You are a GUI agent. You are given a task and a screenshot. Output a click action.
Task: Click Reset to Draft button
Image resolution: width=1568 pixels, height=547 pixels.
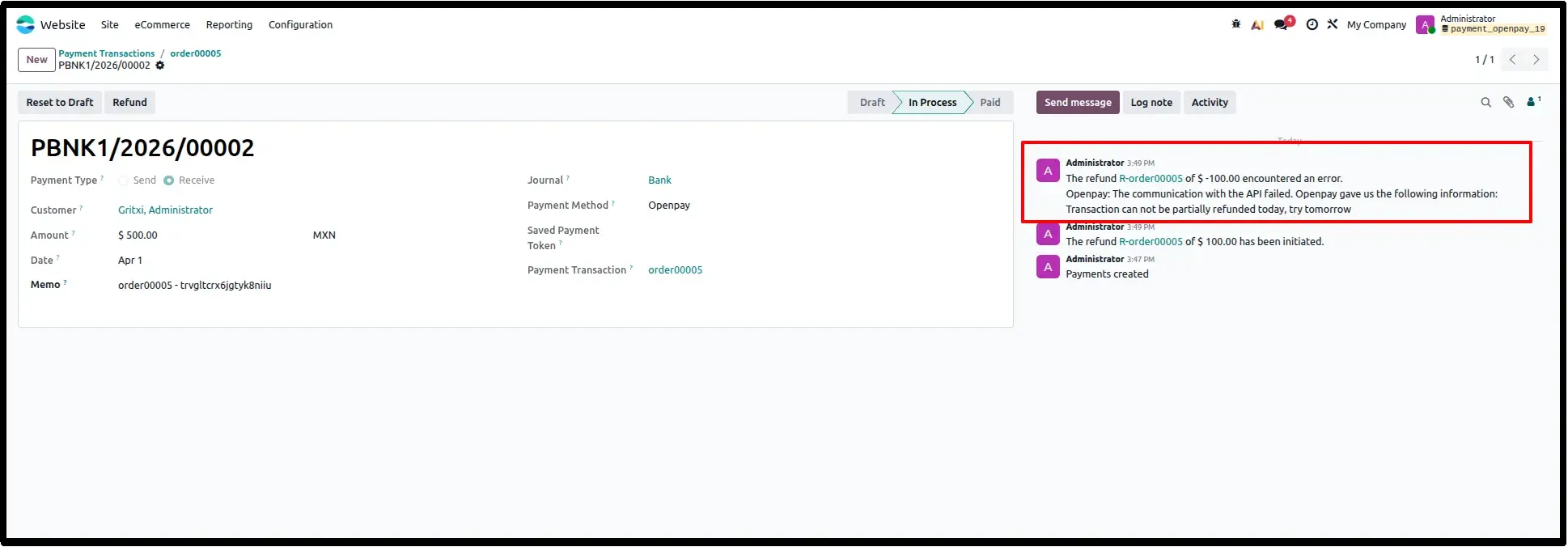[60, 103]
